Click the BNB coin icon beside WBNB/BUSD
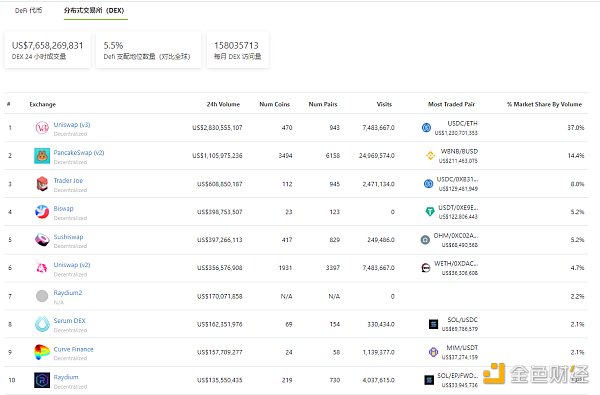Screen dimensions: 600x395 [x=430, y=156]
